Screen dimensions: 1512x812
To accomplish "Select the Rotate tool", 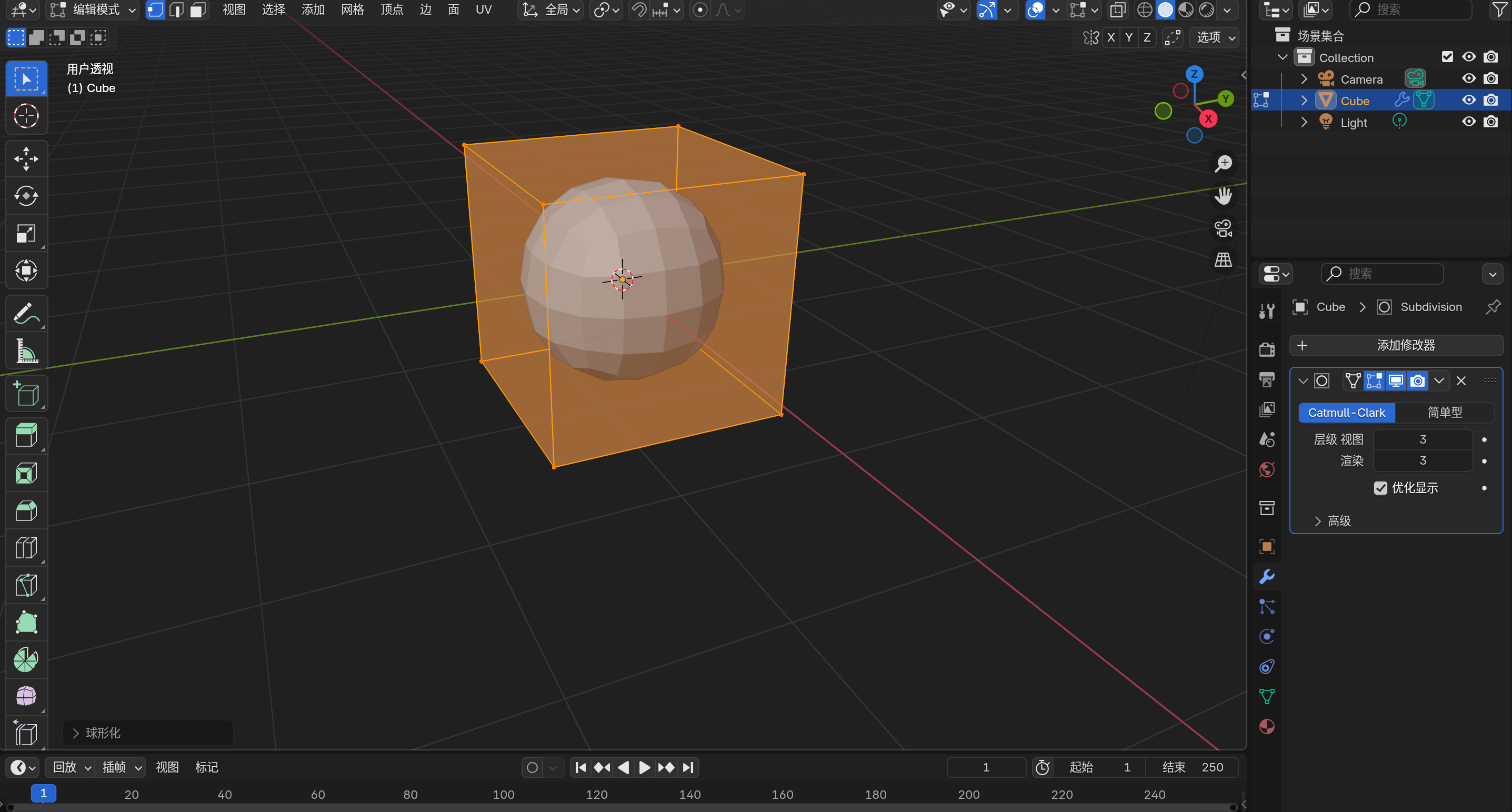I will click(x=26, y=196).
